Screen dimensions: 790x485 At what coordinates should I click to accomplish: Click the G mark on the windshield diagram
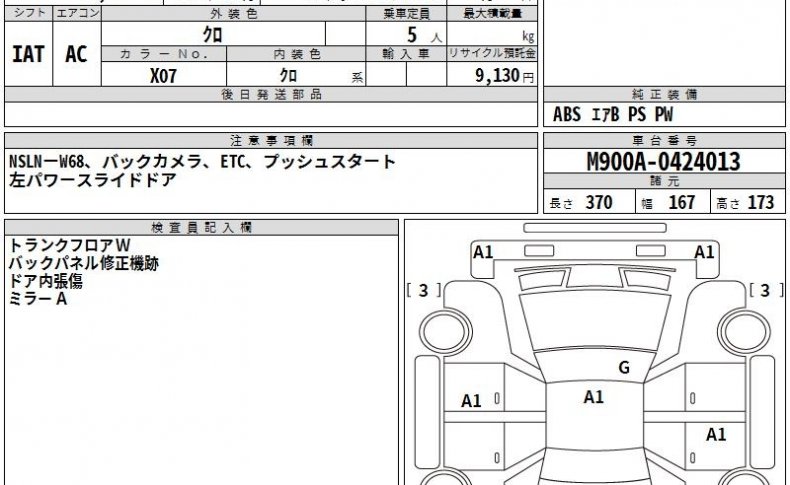(x=624, y=368)
